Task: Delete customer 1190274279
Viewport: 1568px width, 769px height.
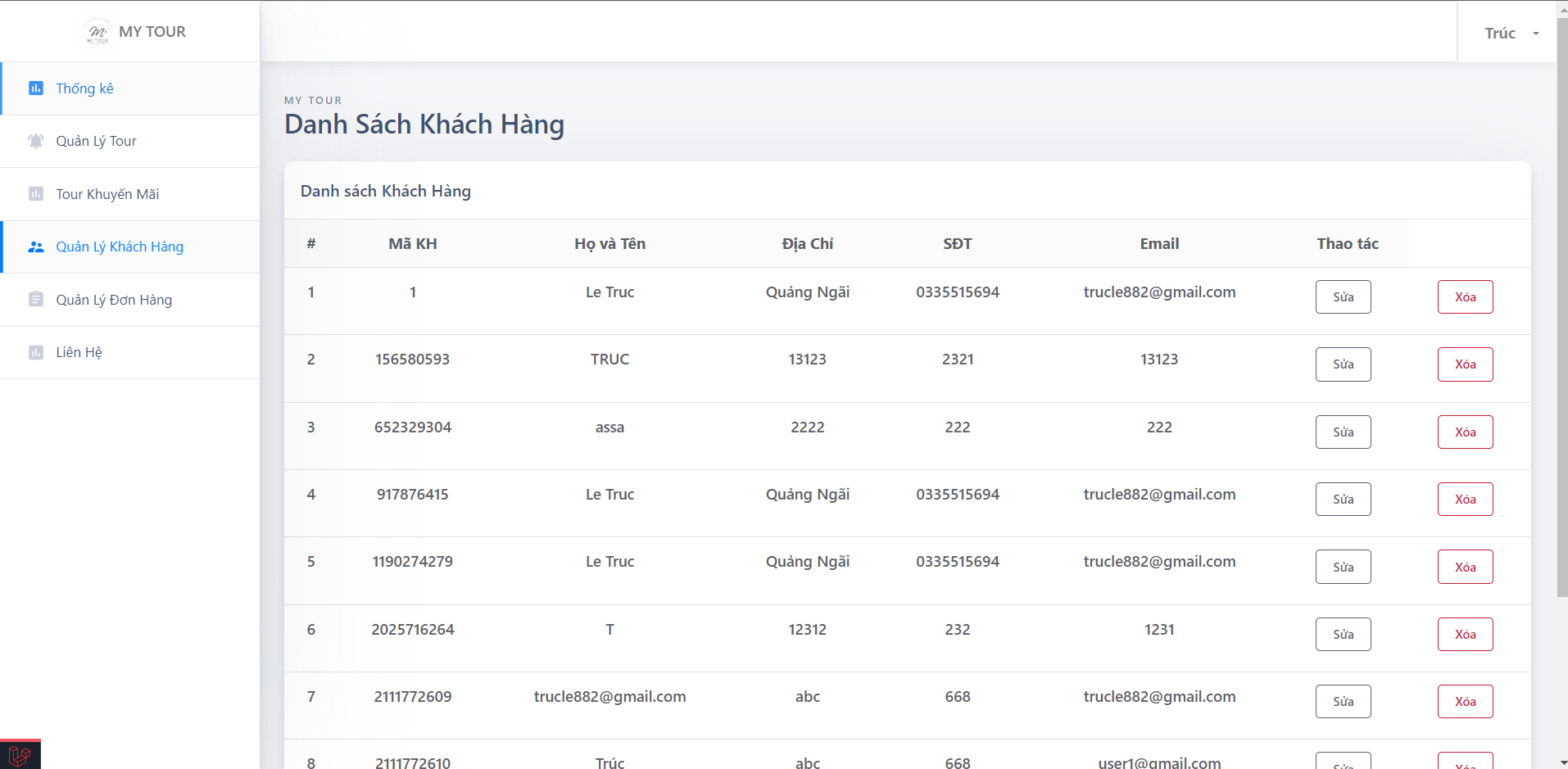Action: tap(1465, 567)
